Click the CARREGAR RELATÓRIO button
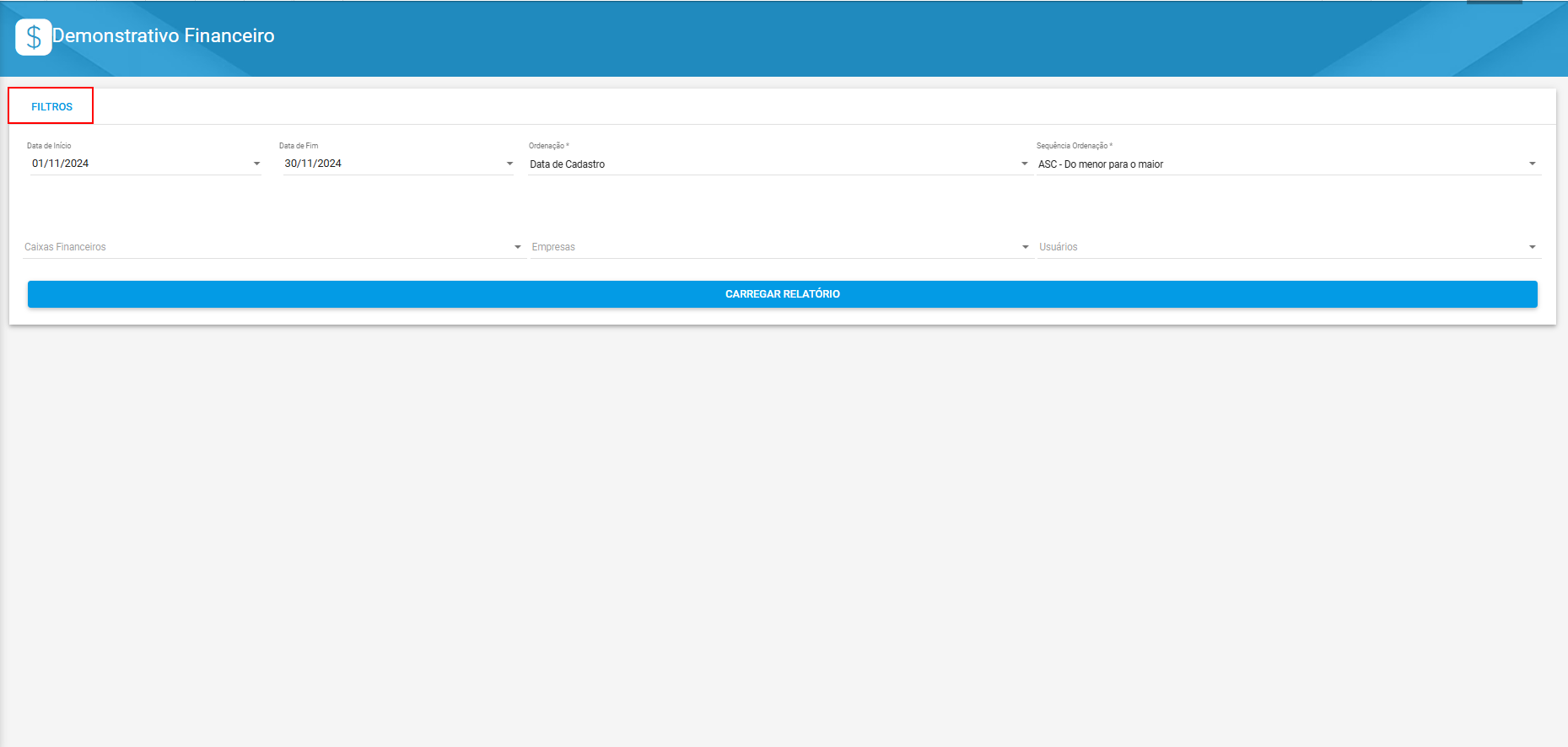Viewport: 1568px width, 747px height. click(x=783, y=294)
